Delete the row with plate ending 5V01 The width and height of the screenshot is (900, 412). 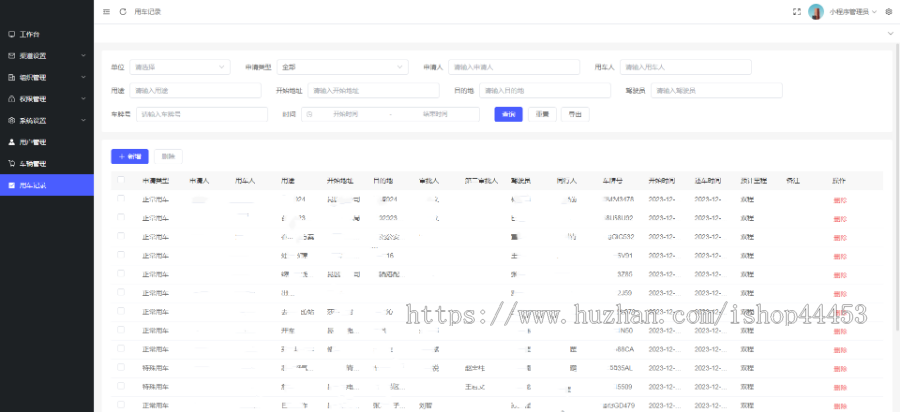pos(840,256)
